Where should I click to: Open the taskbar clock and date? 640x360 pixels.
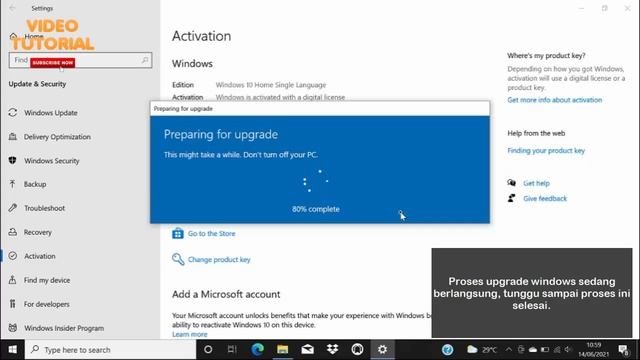click(x=594, y=350)
